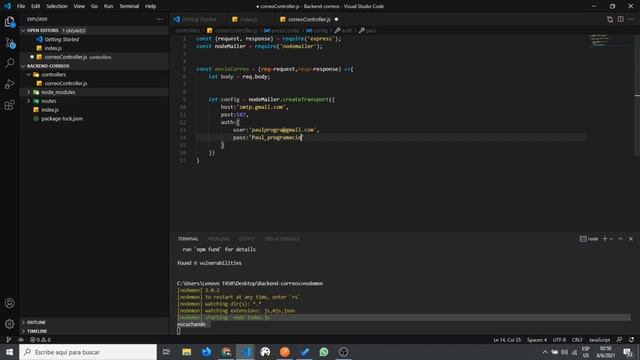Open the terminal launch profile dropdown arrow
640x360 pixels.
[x=611, y=239]
